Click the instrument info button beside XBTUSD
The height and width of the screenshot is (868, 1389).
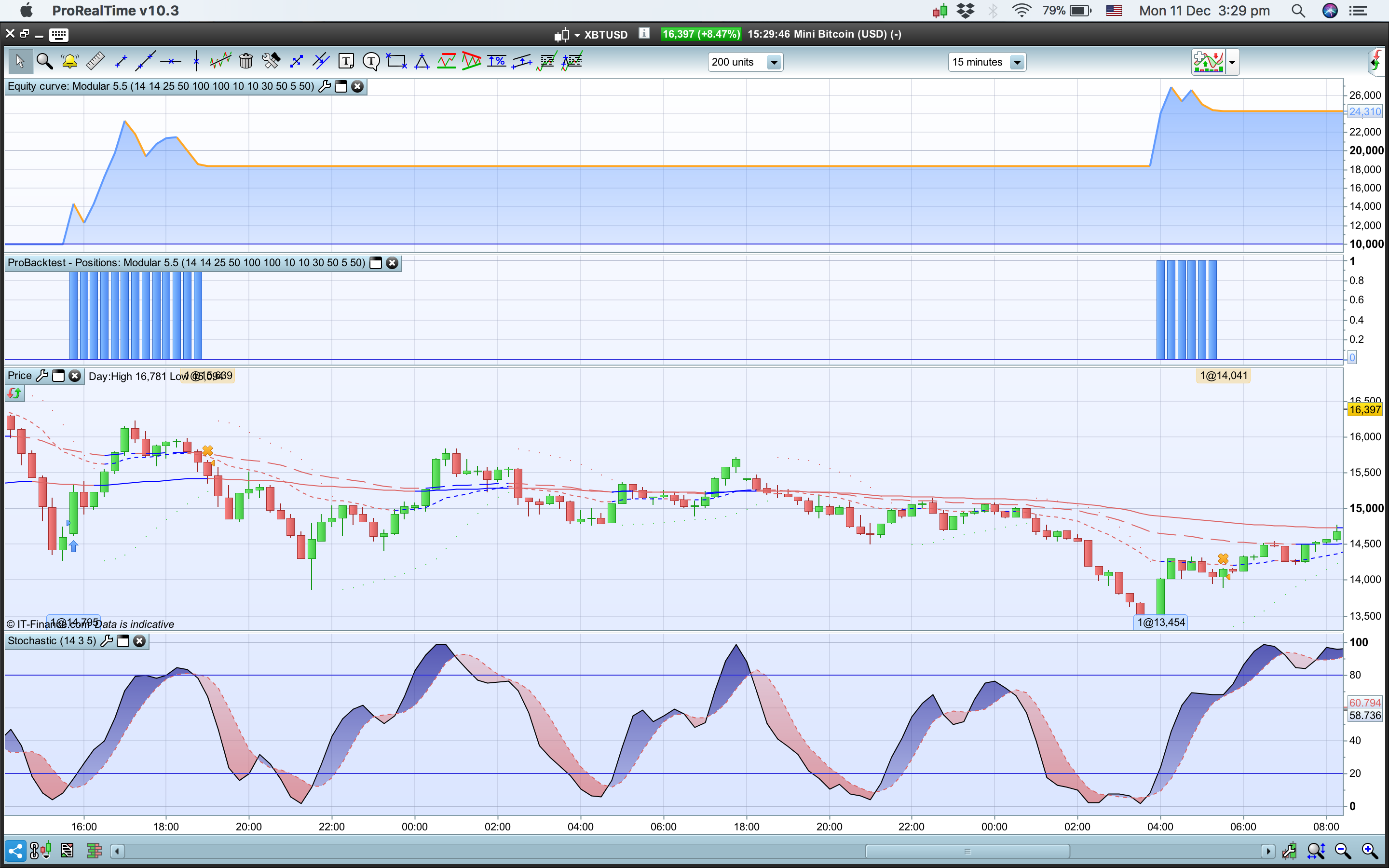click(644, 34)
